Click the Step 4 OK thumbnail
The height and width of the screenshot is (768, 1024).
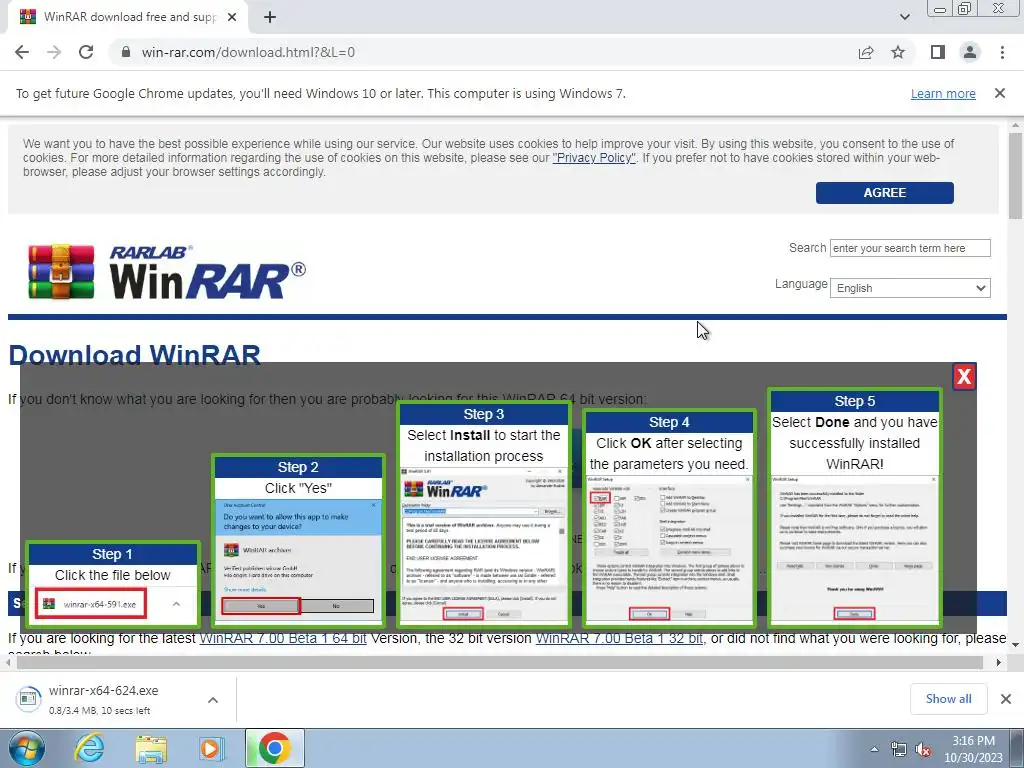[x=669, y=518]
